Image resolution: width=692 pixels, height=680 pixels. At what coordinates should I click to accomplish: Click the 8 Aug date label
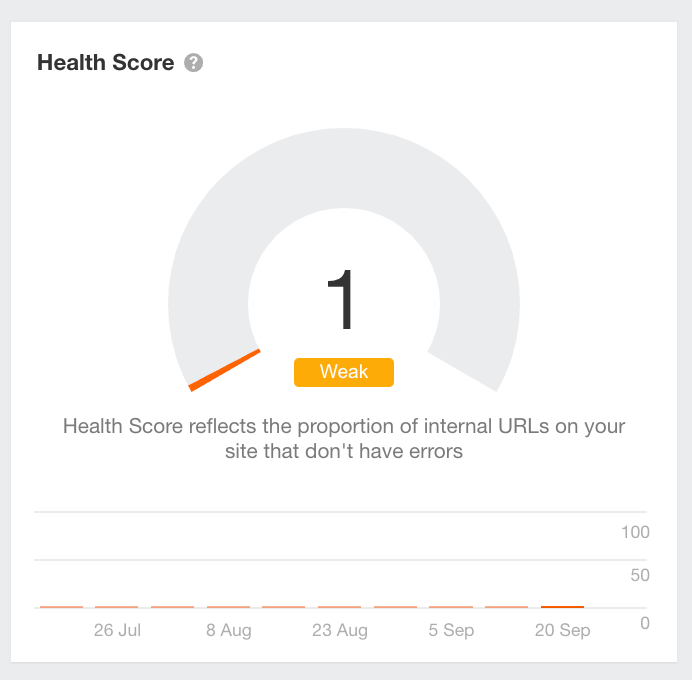coord(229,630)
